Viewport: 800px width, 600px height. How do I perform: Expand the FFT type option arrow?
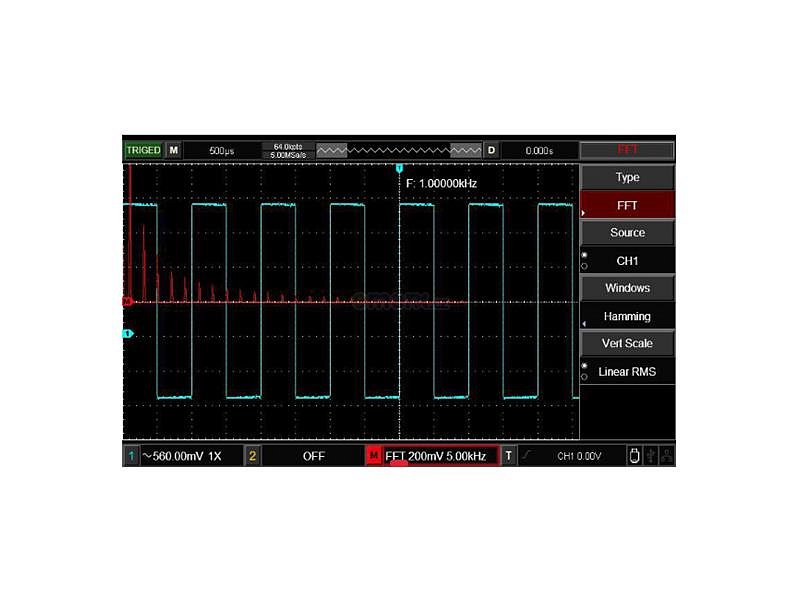[584, 213]
